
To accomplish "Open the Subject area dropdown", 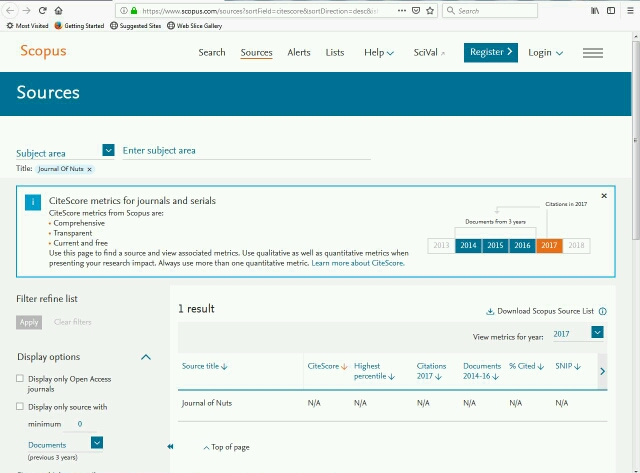I will [x=108, y=150].
